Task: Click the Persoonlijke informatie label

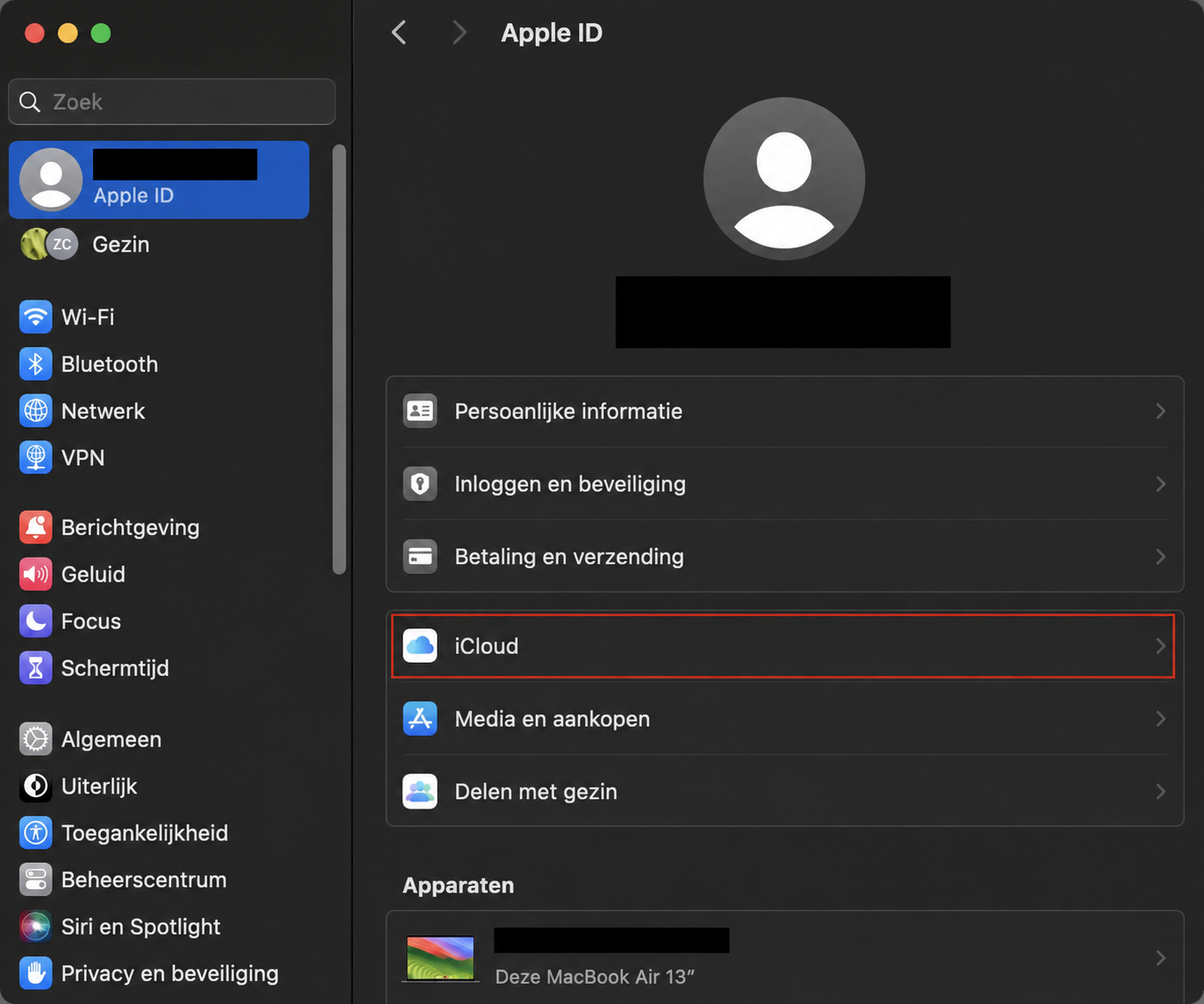Action: tap(568, 411)
